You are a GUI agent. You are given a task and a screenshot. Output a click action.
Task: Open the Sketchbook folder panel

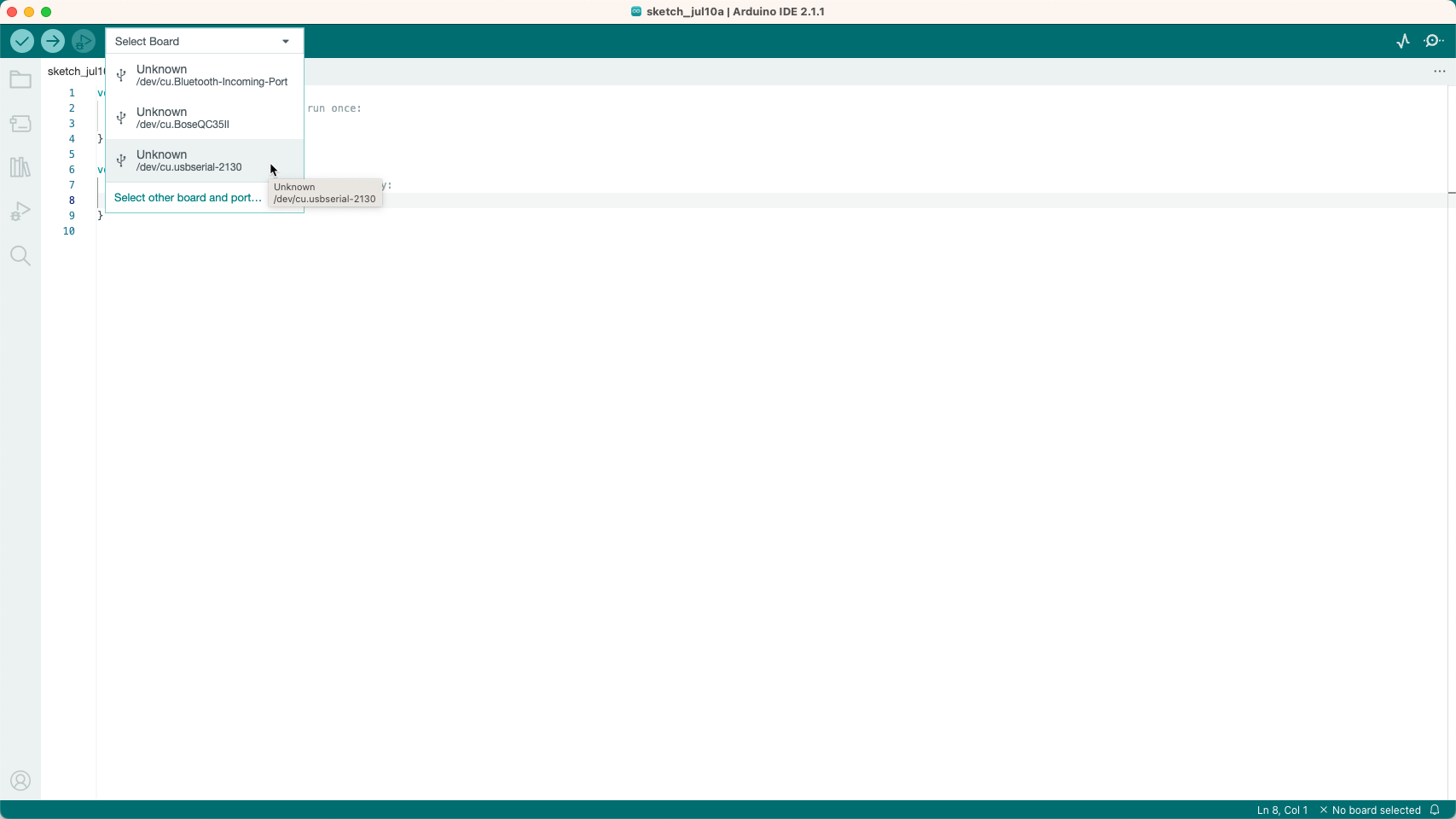click(x=20, y=80)
